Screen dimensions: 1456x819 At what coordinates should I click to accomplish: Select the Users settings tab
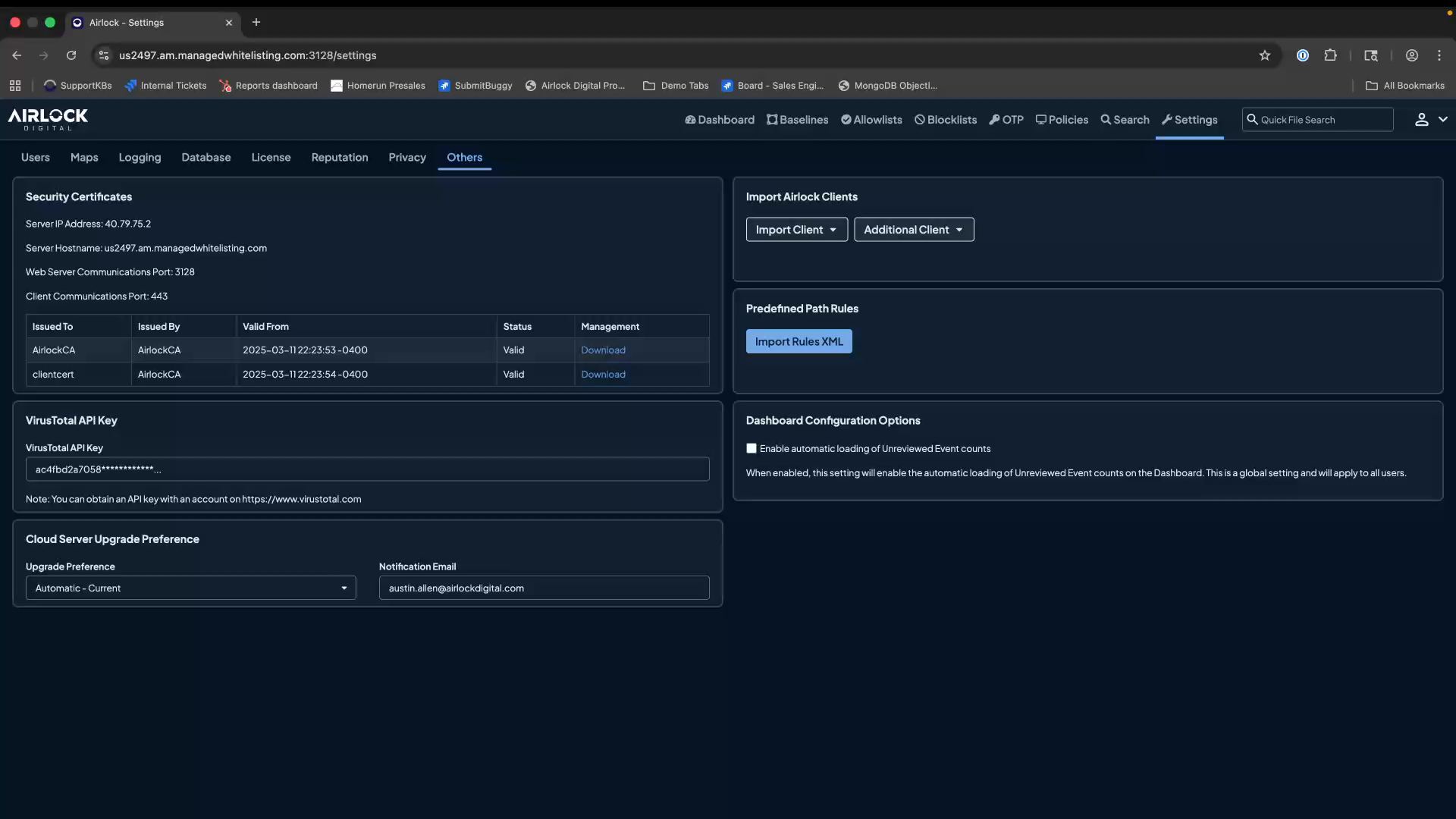[x=35, y=157]
